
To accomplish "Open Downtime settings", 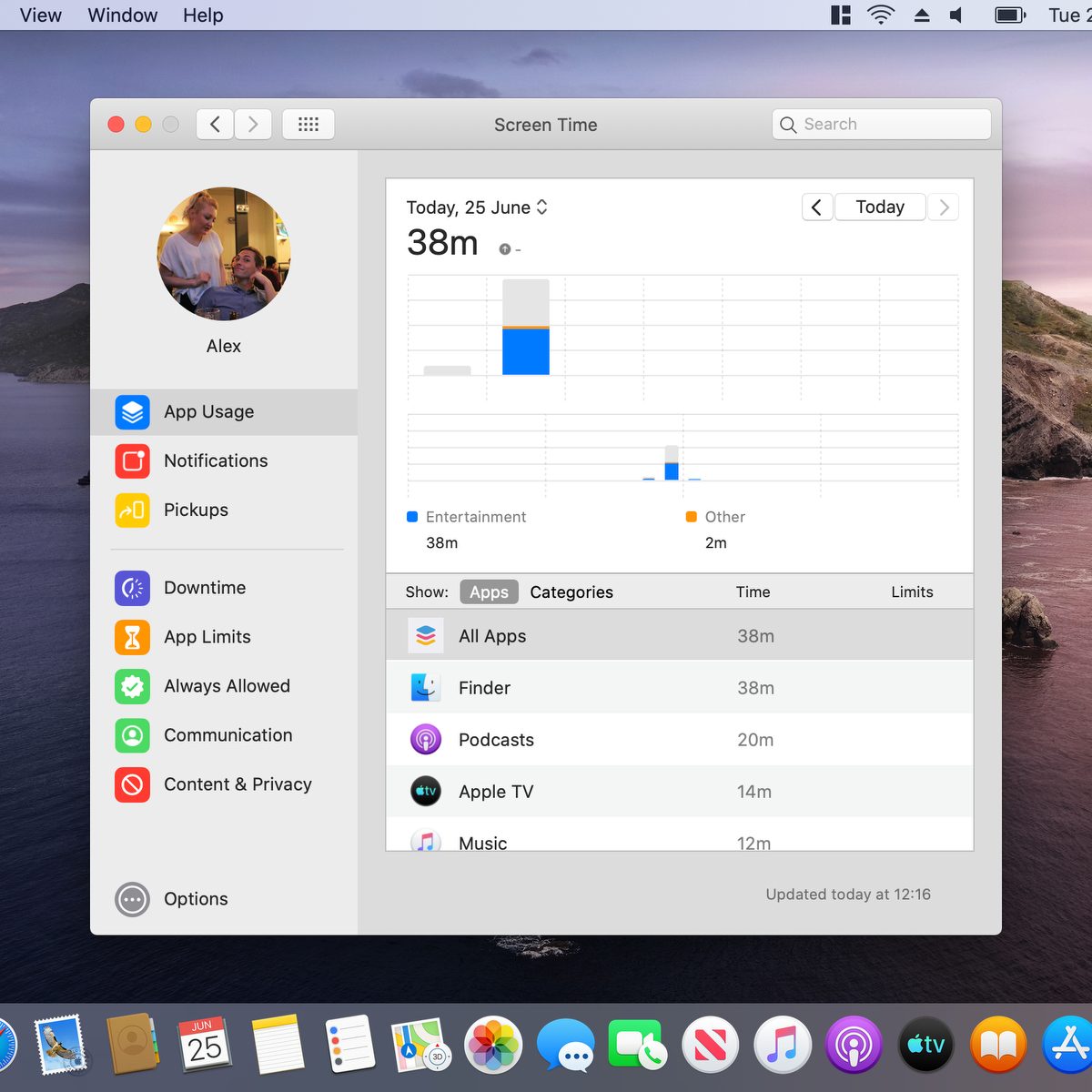I will (x=224, y=588).
